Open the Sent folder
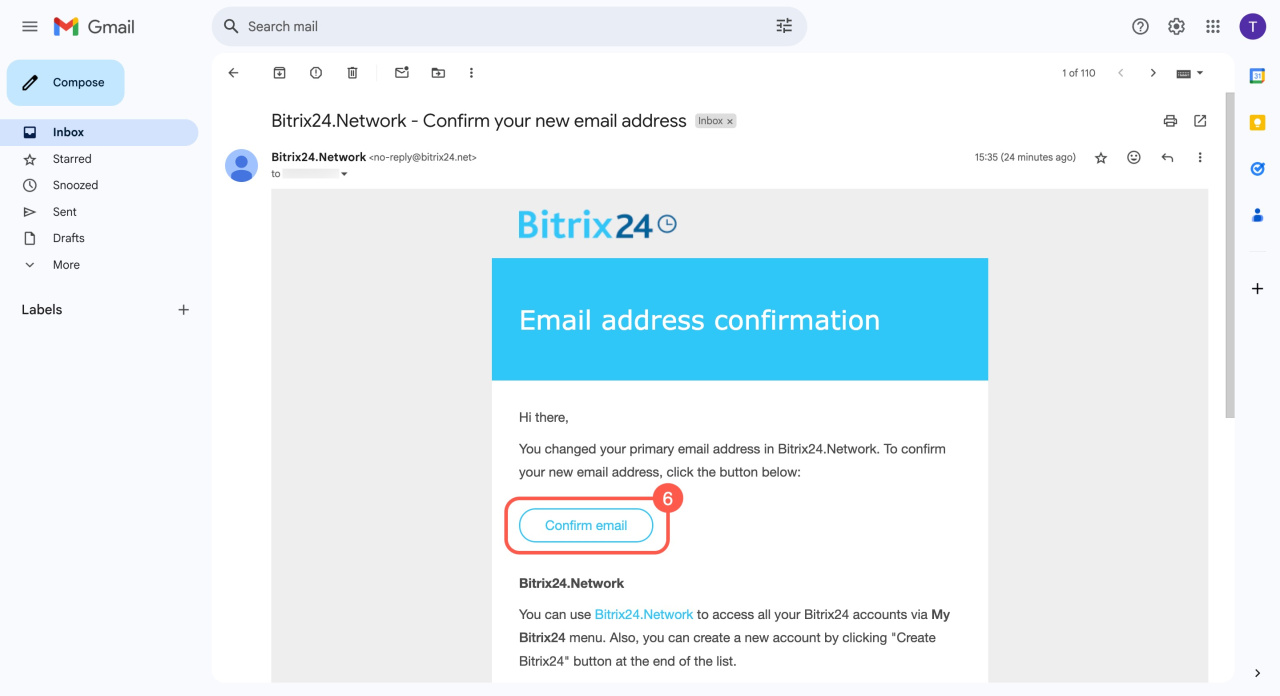This screenshot has height=696, width=1280. click(x=65, y=212)
